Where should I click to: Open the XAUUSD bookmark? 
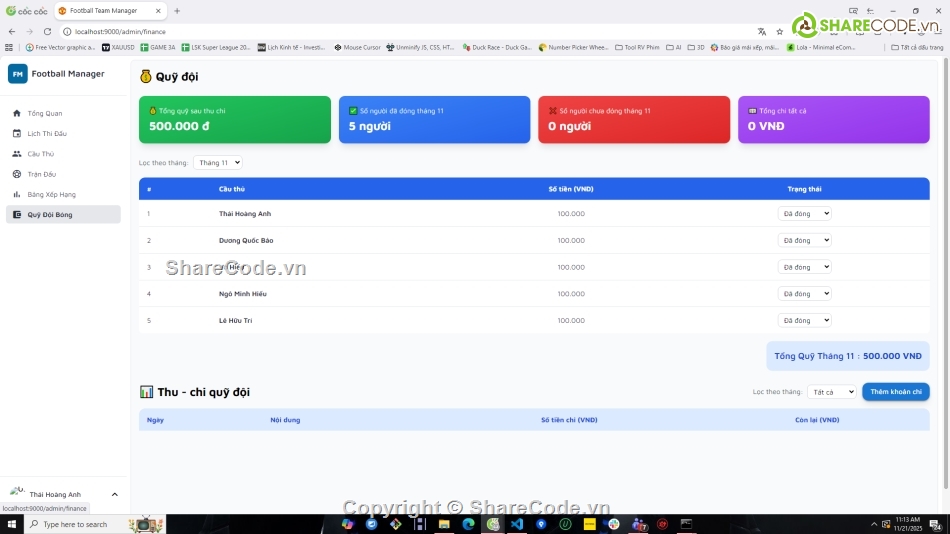(118, 47)
